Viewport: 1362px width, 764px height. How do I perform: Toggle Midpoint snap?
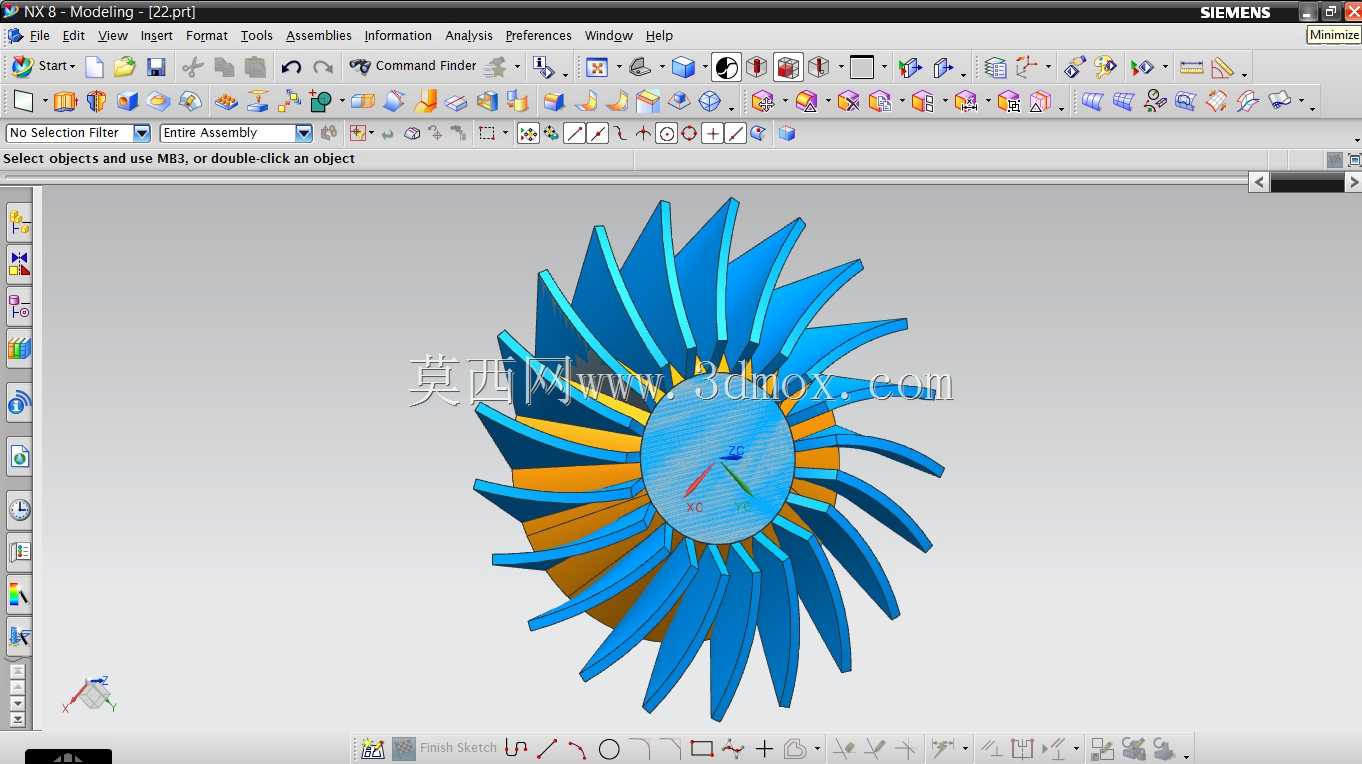coord(598,133)
